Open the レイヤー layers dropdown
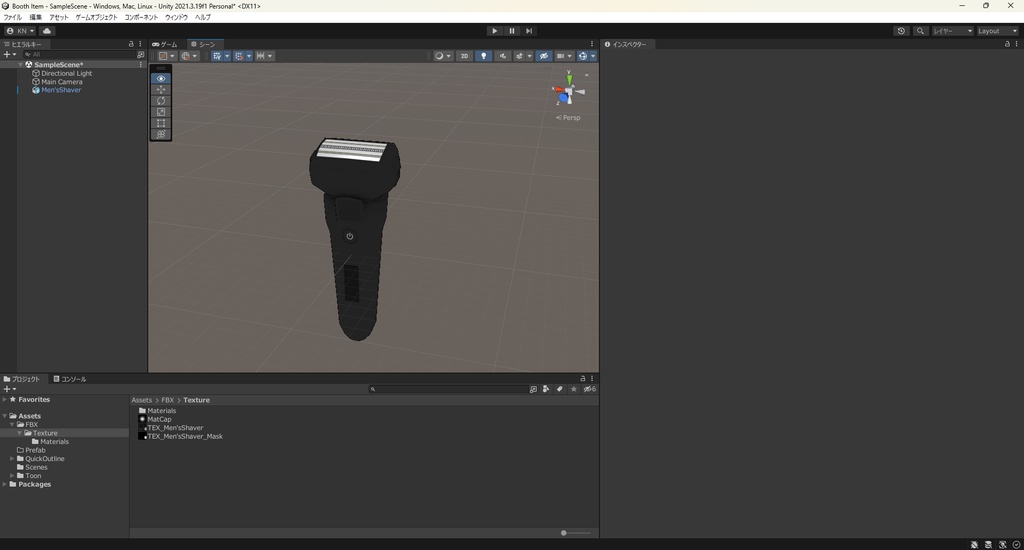The image size is (1024, 550). tap(952, 31)
